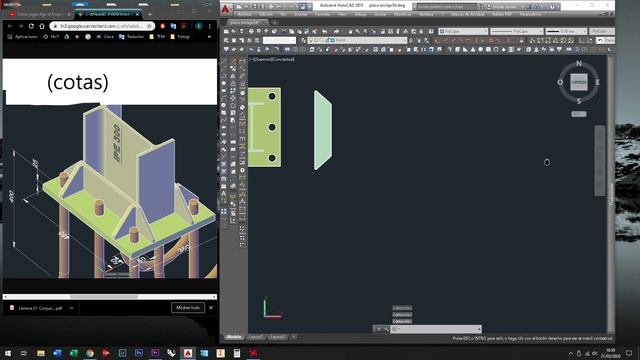Open Chrome three-dot menu
640x360 pixels.
pyautogui.click(x=210, y=26)
